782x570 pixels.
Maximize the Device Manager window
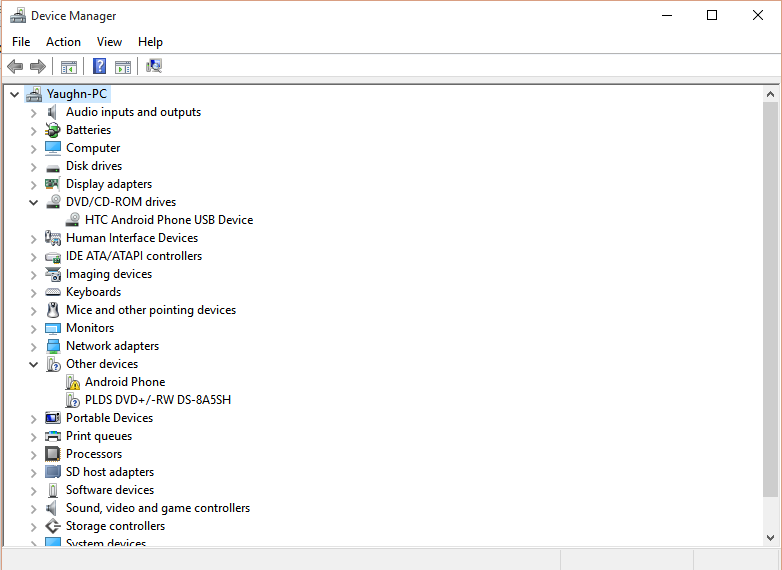pyautogui.click(x=712, y=15)
